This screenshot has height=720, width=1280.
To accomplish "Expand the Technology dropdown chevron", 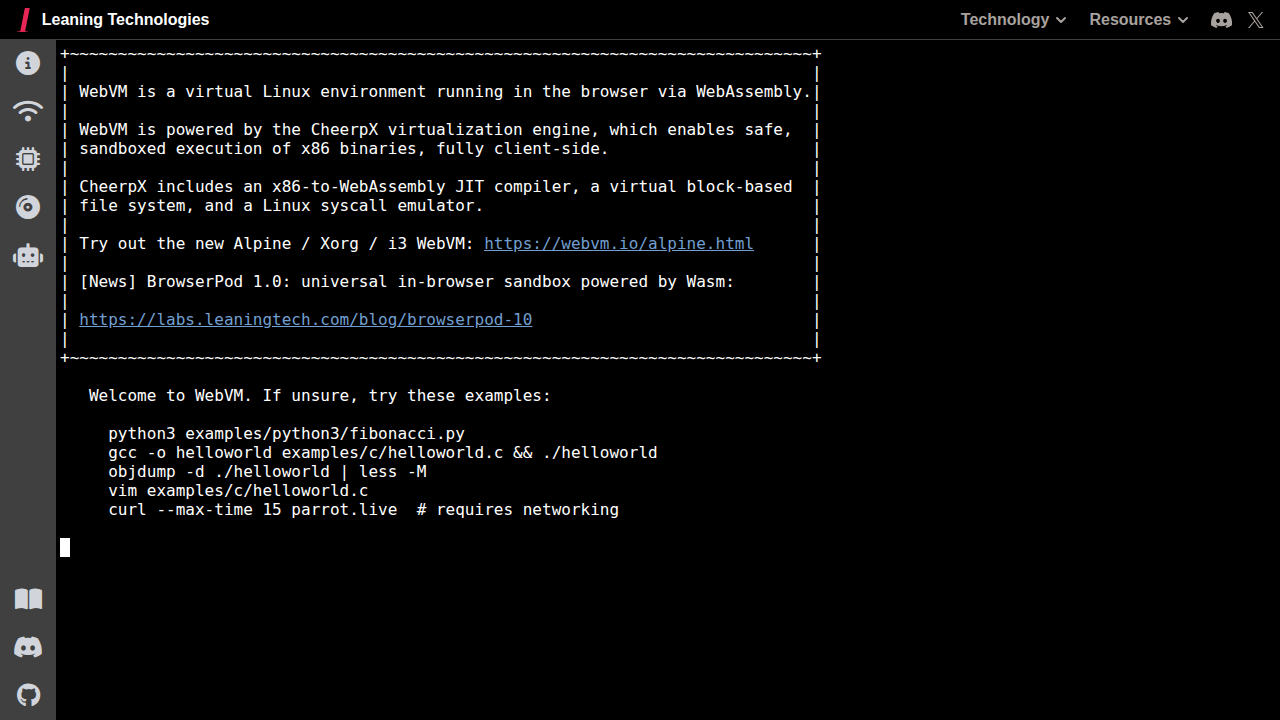I will (x=1060, y=20).
